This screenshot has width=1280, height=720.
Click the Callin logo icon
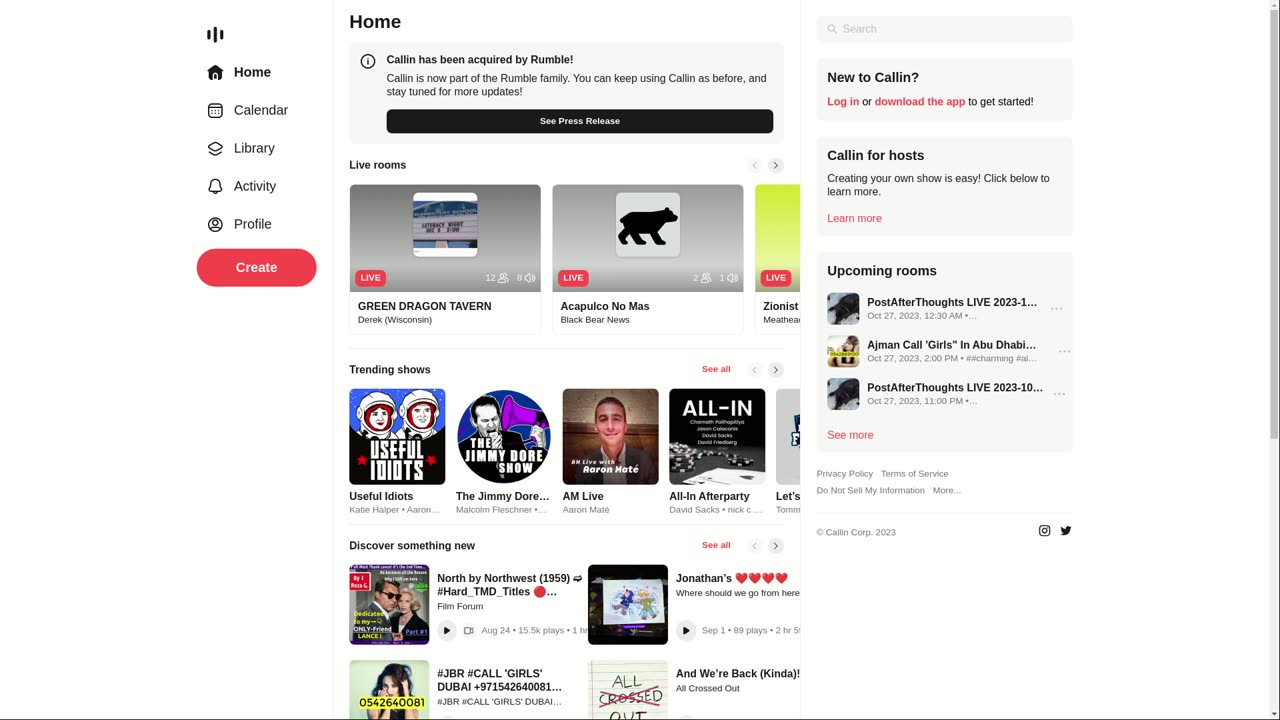point(215,35)
